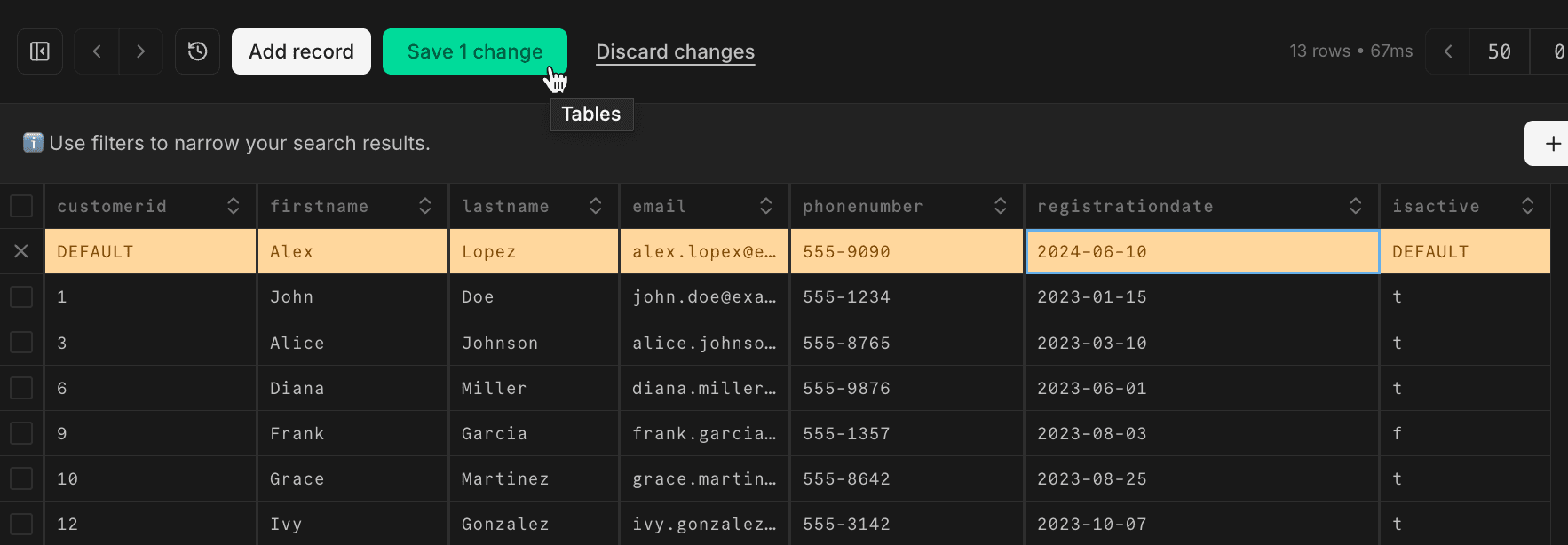Check the row for John Doe
Screen dimensions: 1568x545
(x=21, y=296)
